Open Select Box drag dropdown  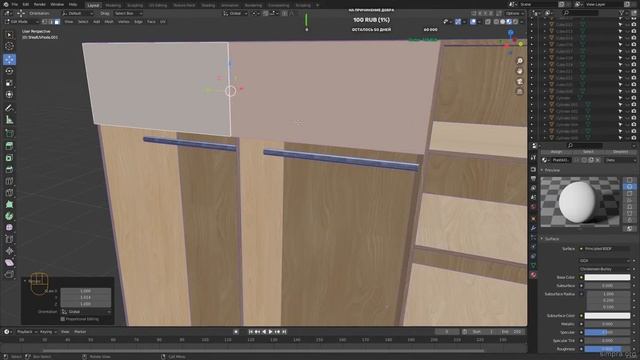[127, 13]
